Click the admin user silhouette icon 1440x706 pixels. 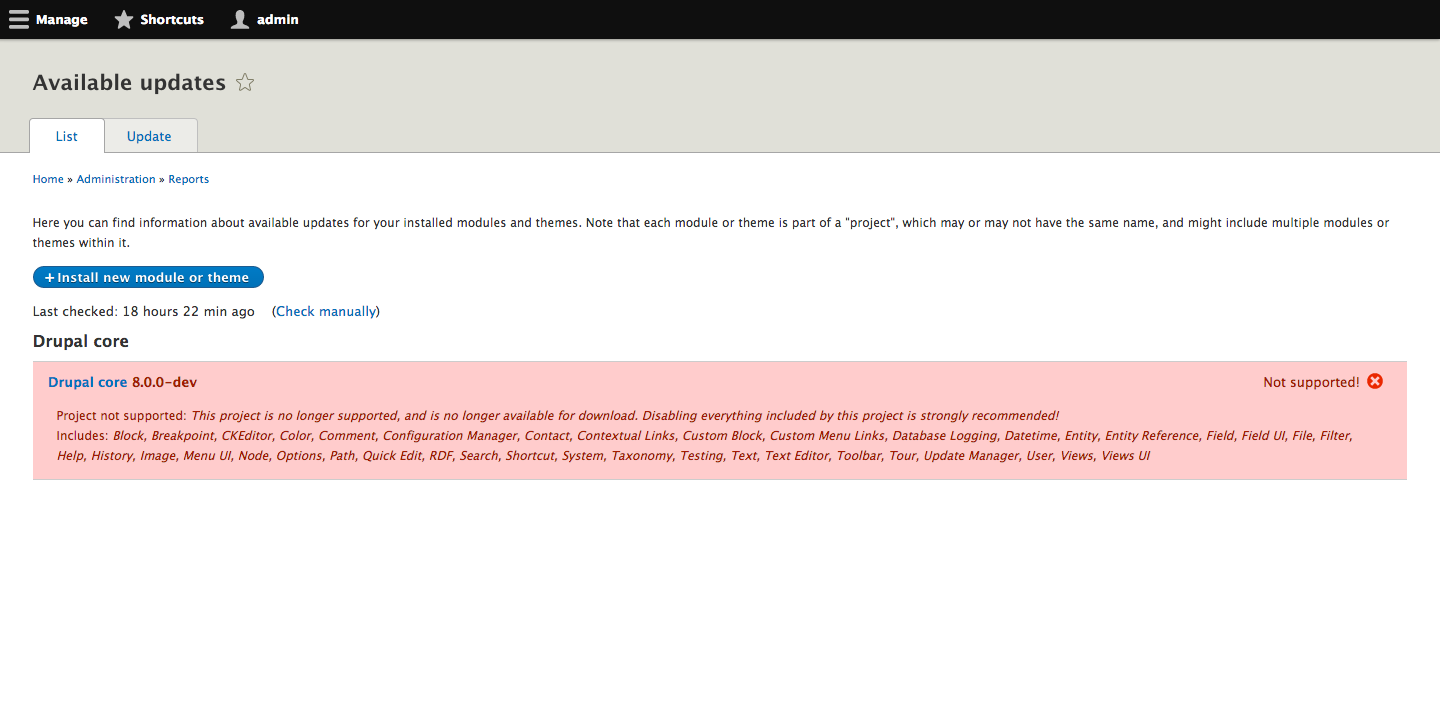click(240, 19)
